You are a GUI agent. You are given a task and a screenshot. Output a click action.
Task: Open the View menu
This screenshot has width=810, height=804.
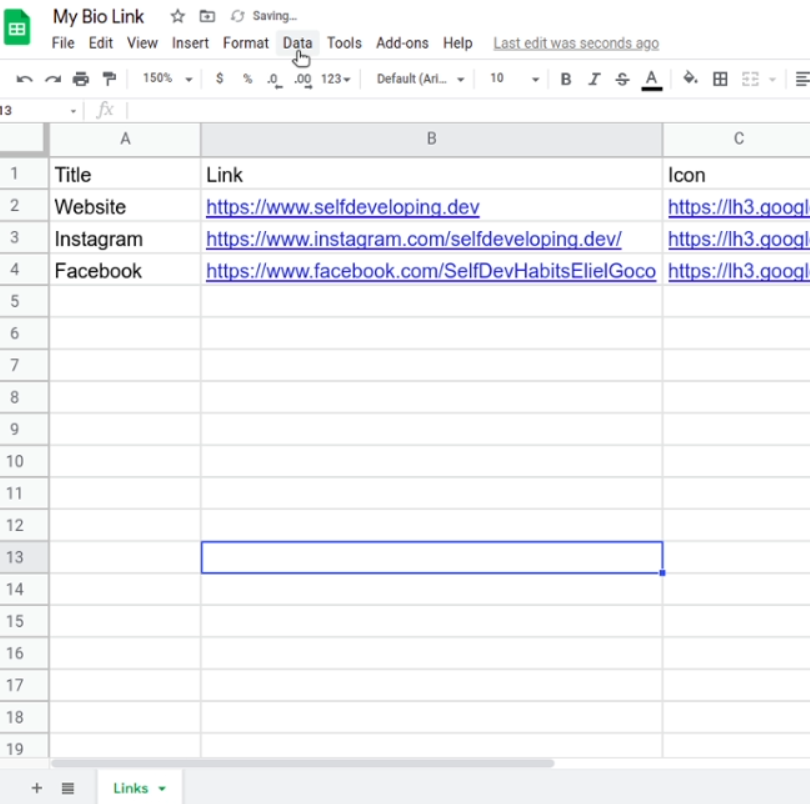pyautogui.click(x=142, y=43)
